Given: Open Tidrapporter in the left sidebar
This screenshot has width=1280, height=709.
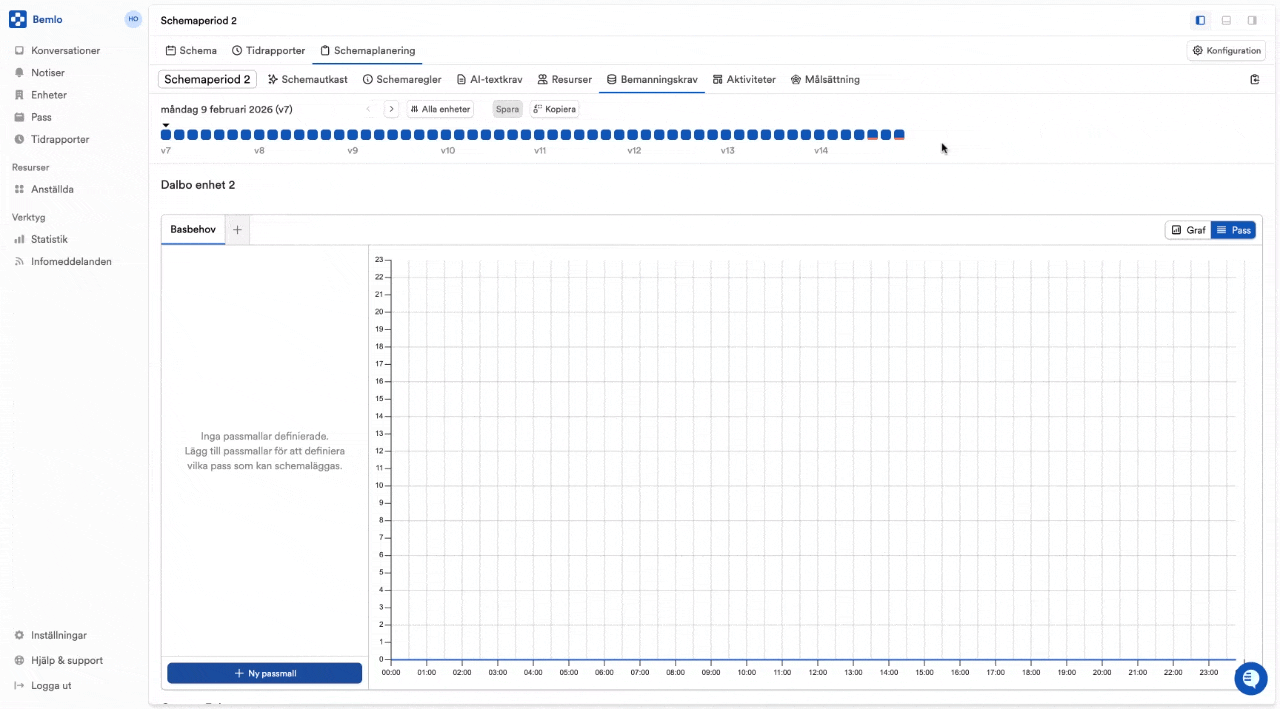Looking at the screenshot, I should coord(60,139).
